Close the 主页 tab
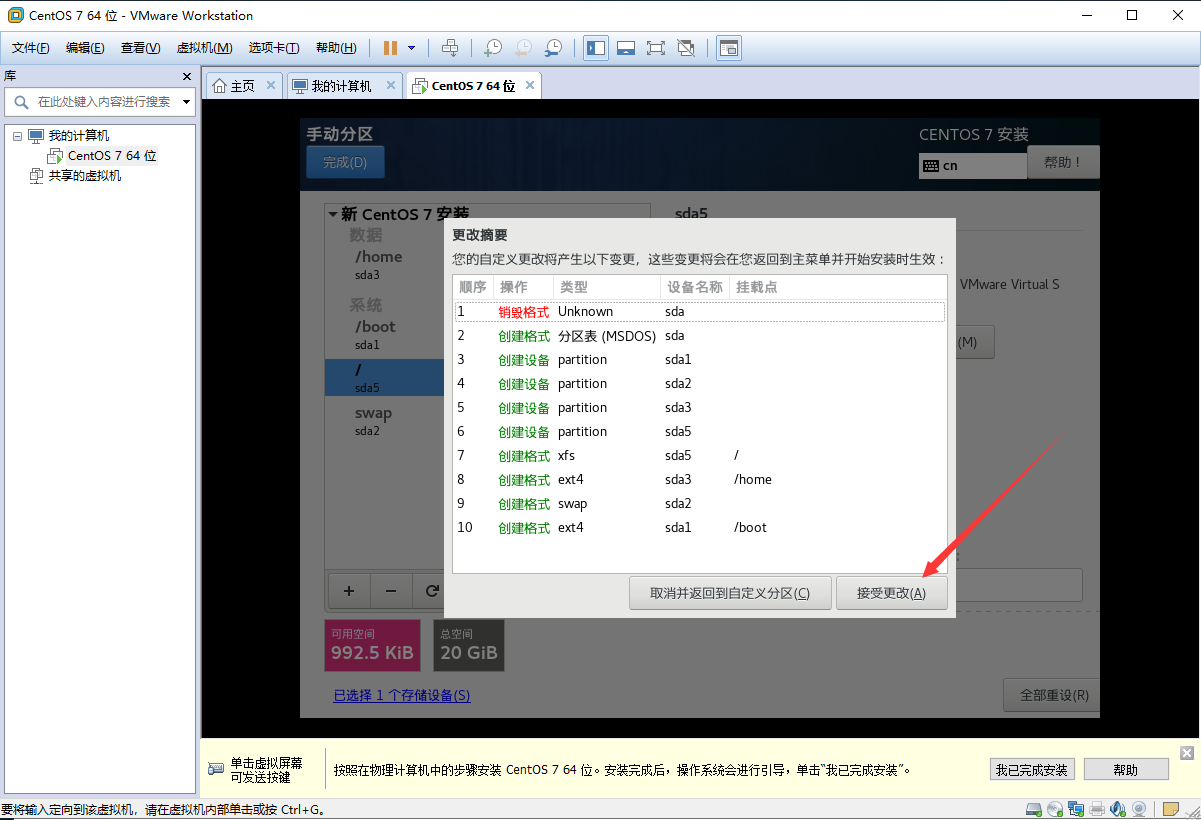The image size is (1201, 820). 270,86
